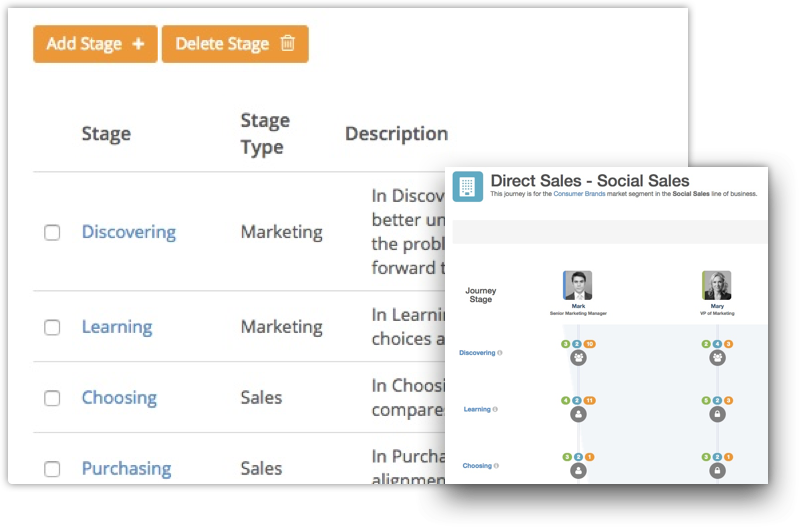Click Mark's group icon at Discovering stage
Screen dimensions: 799x527
(x=578, y=358)
